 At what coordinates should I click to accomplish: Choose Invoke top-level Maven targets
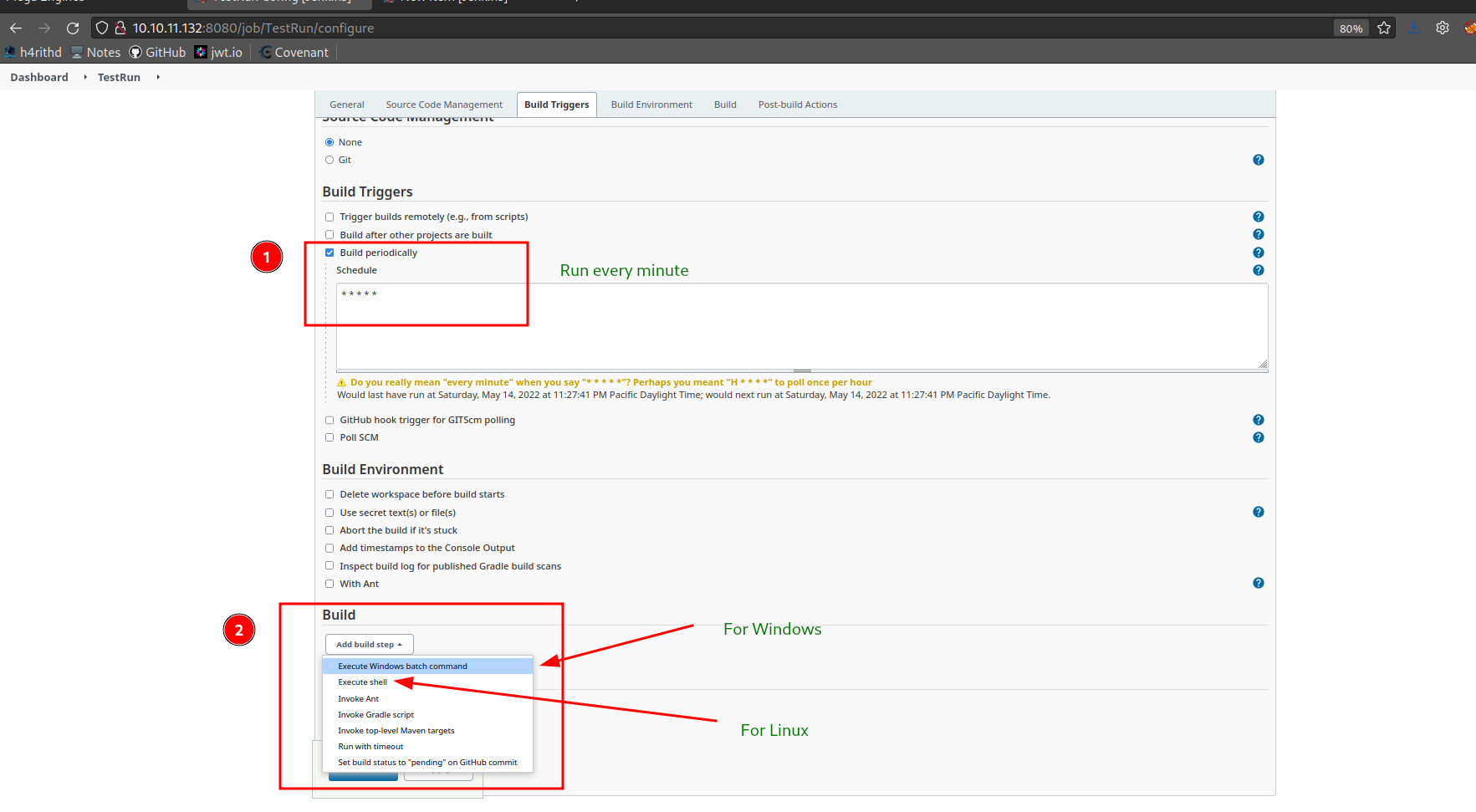click(427, 730)
